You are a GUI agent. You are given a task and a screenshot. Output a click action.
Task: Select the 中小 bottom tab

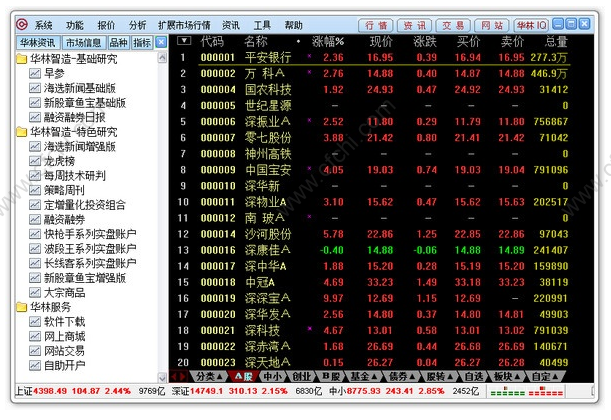click(272, 377)
